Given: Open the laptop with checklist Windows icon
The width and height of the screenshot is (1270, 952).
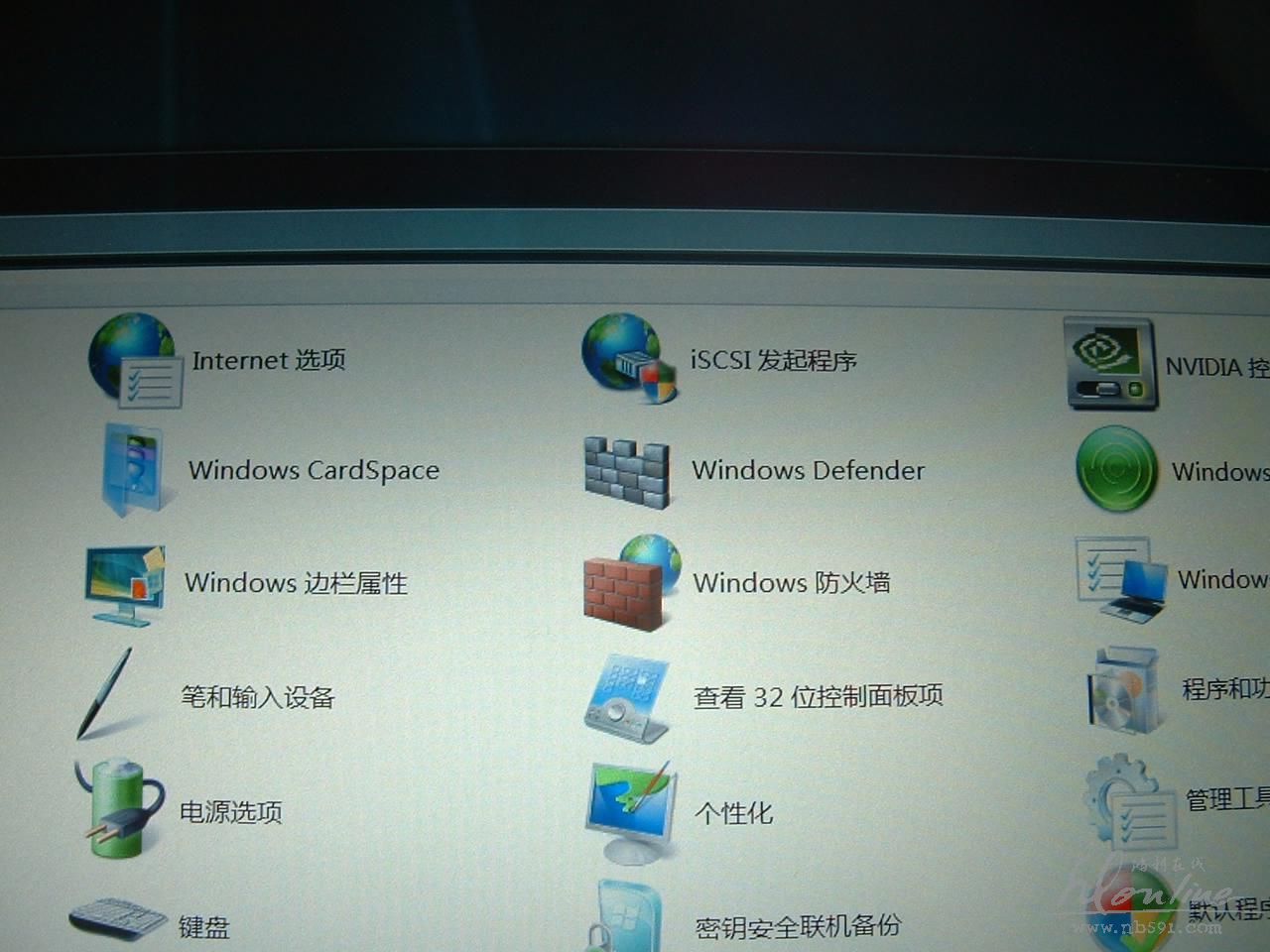Looking at the screenshot, I should [1122, 580].
